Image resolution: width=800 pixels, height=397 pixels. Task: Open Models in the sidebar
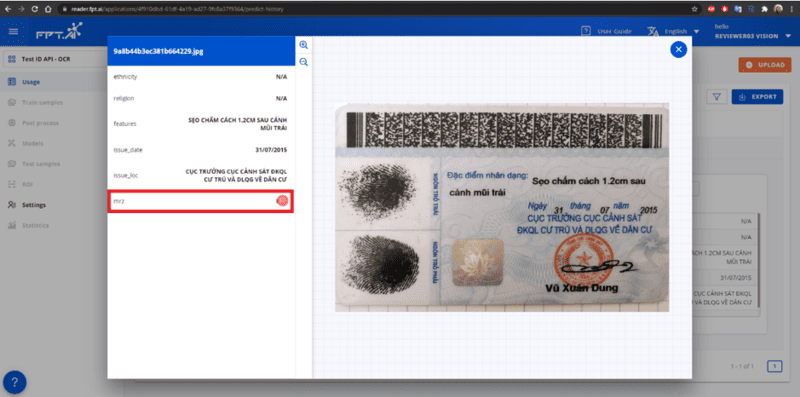tap(33, 143)
